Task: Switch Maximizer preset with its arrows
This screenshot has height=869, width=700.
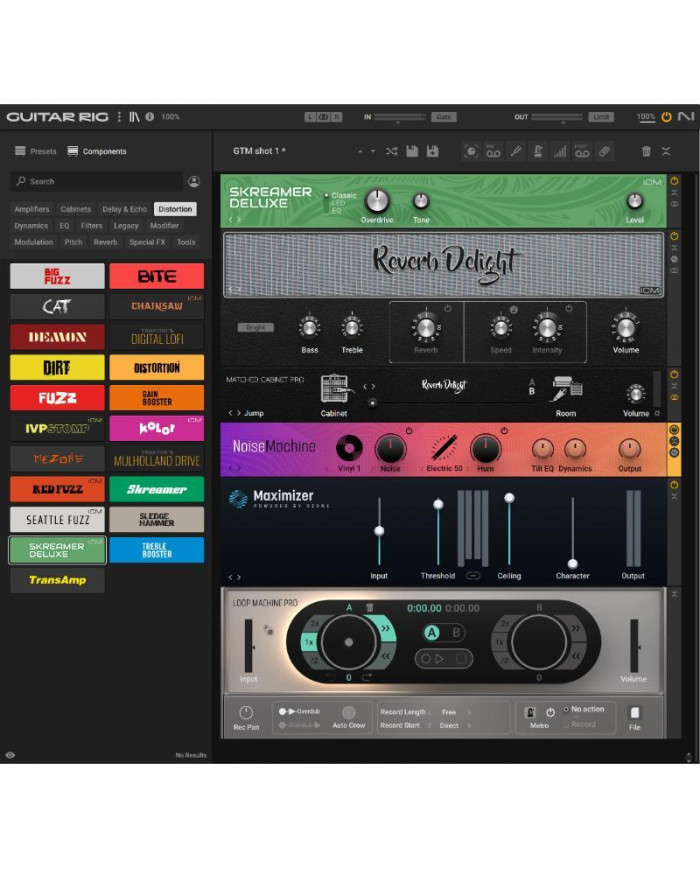Action: coord(235,577)
